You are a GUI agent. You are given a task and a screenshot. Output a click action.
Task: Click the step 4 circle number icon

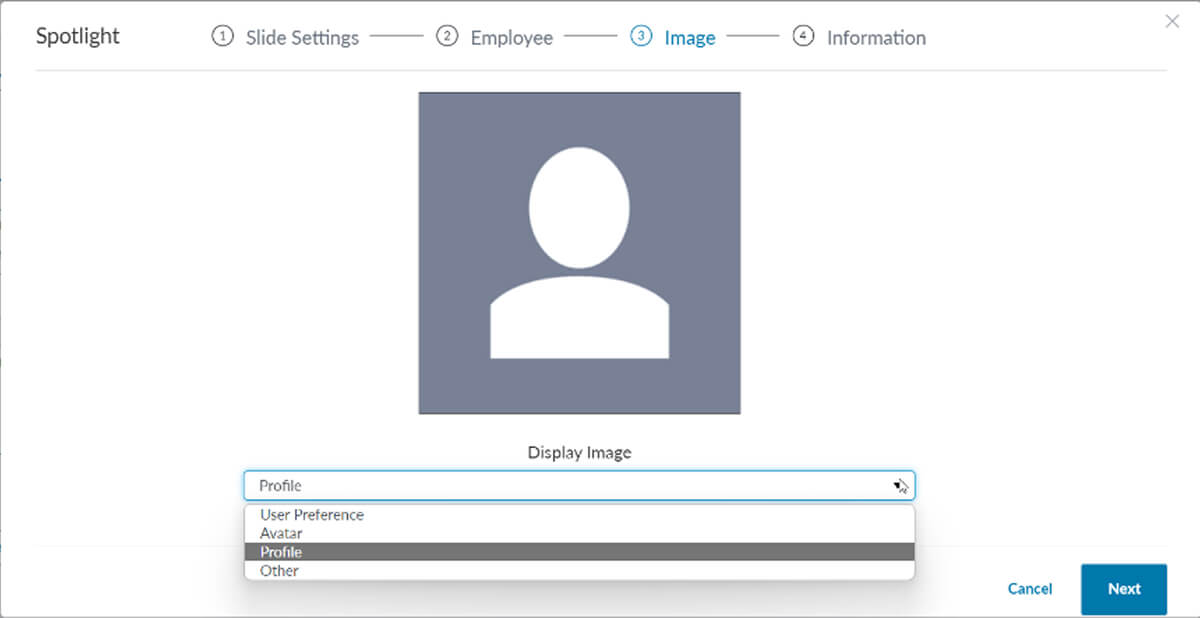pos(802,37)
